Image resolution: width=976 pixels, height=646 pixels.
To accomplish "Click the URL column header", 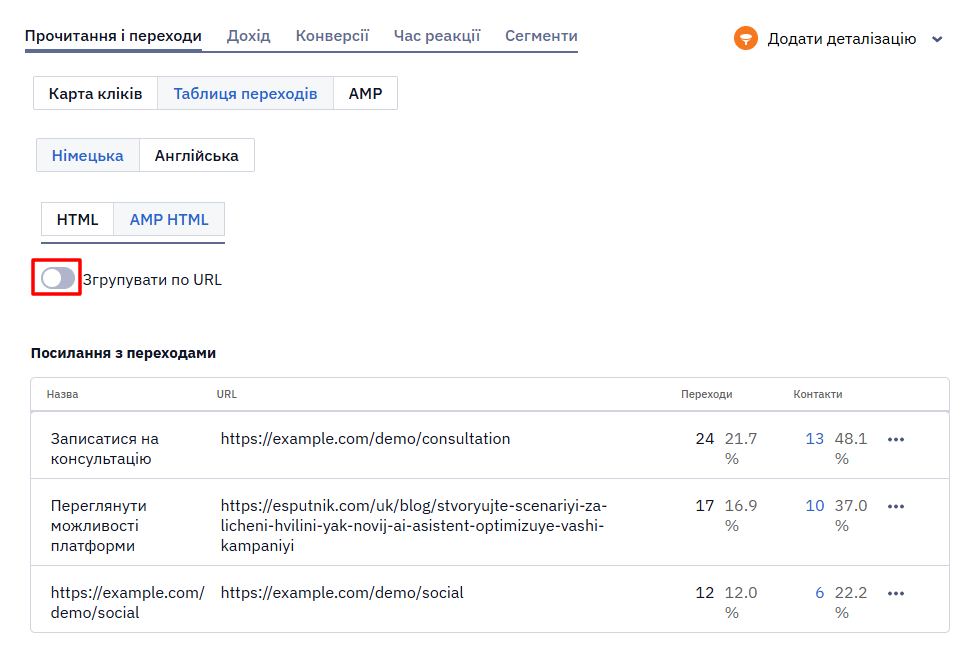I will click(x=227, y=395).
